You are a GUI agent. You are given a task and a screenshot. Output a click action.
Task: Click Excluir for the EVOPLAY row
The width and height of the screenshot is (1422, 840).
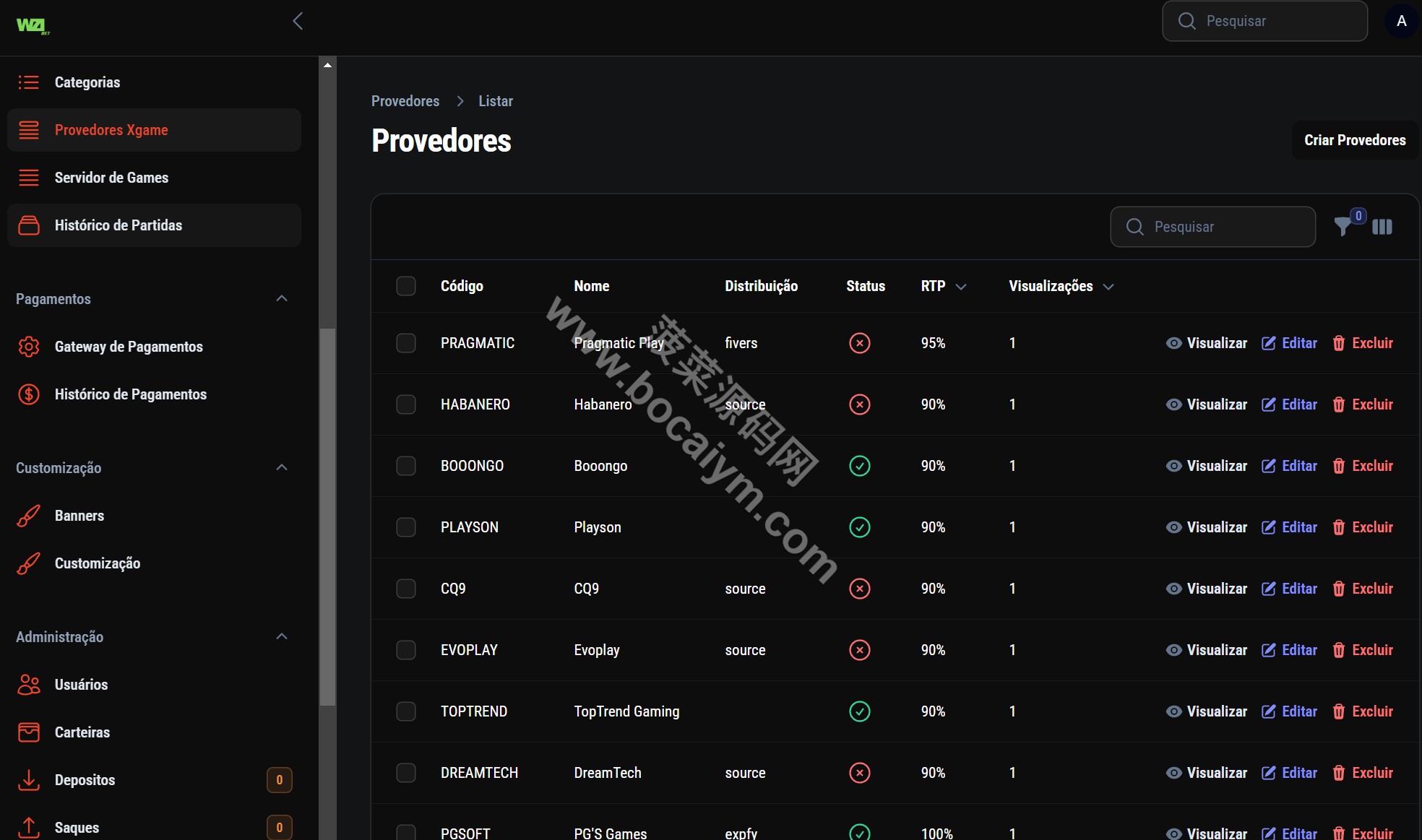tap(1362, 650)
